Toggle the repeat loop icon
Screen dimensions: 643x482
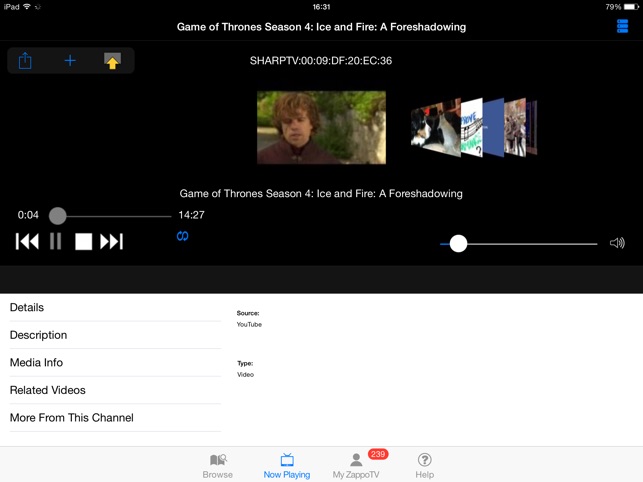(x=182, y=236)
